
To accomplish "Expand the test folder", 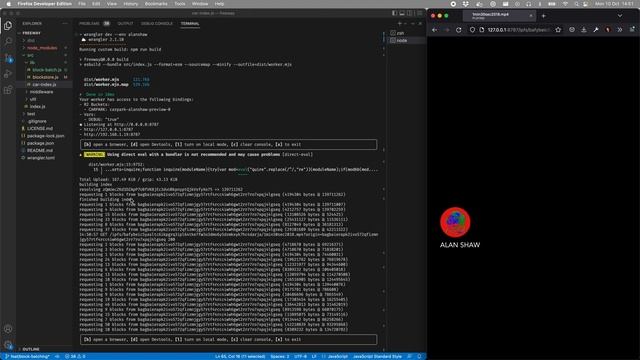I will coord(31,114).
